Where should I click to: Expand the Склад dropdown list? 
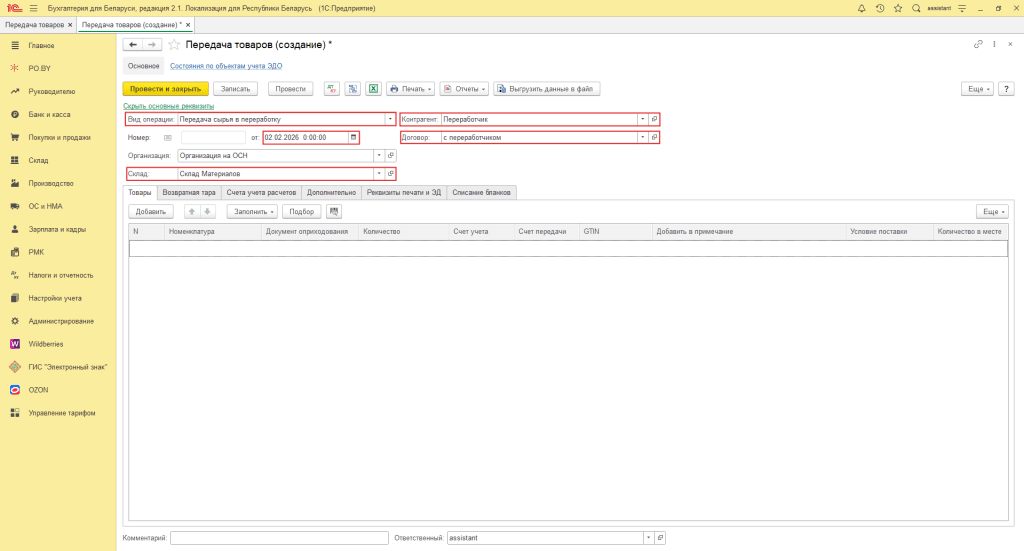click(378, 174)
